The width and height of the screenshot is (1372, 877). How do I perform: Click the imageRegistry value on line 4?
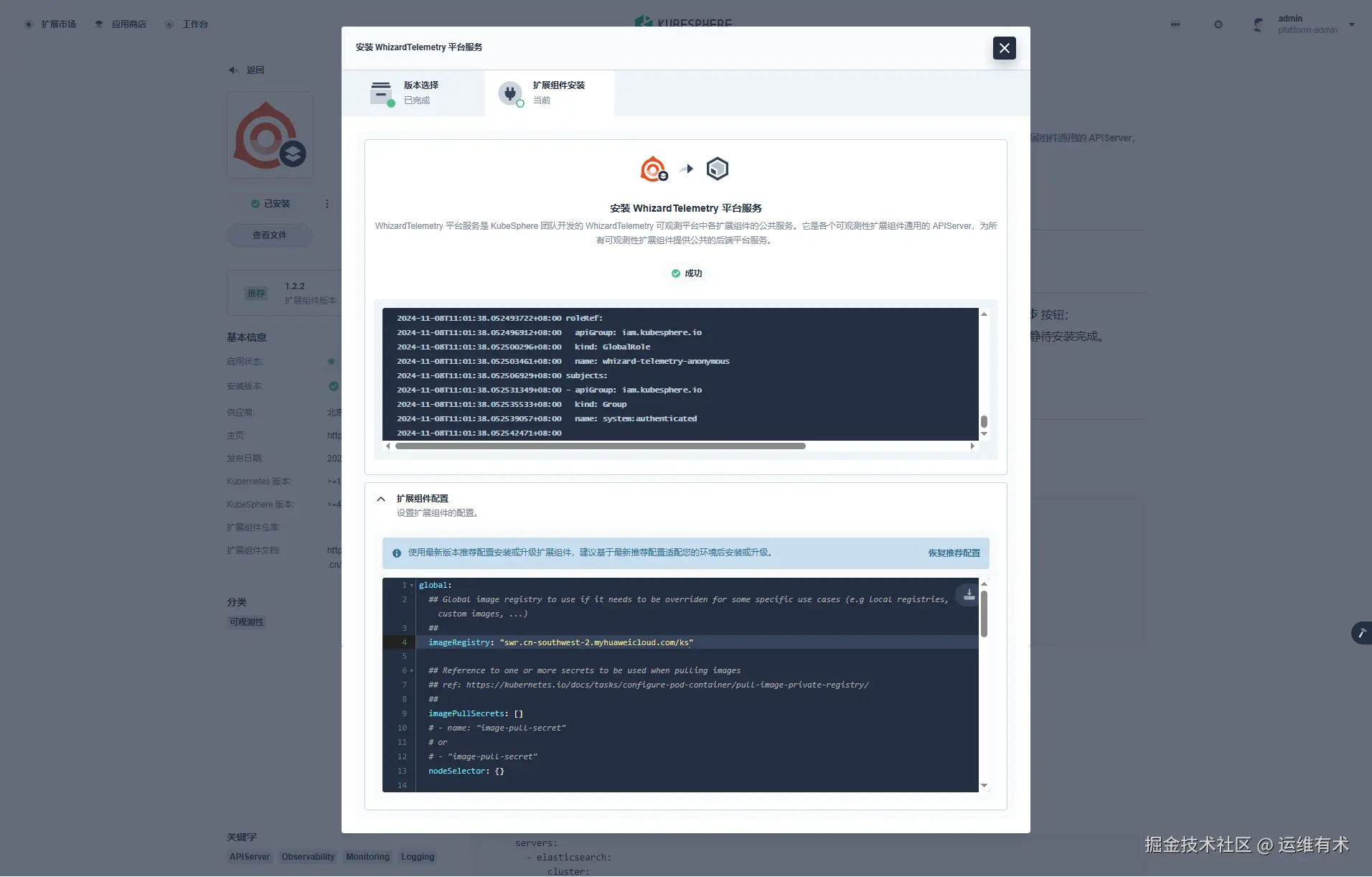[x=597, y=642]
